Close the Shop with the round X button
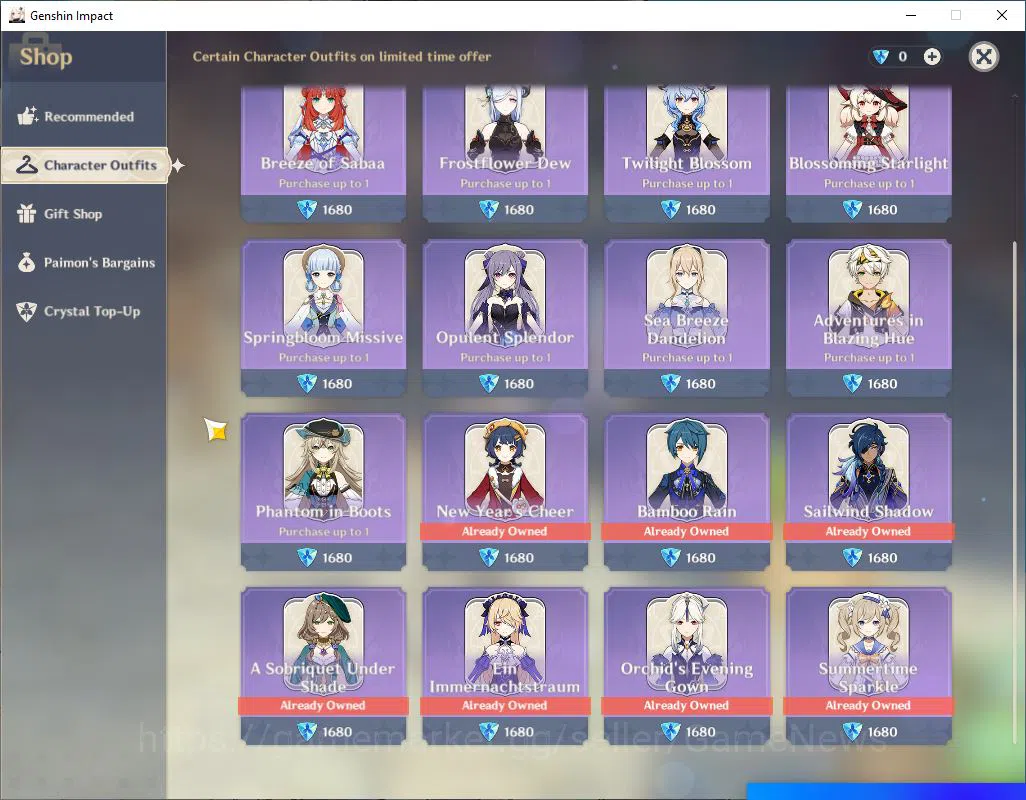The image size is (1026, 800). click(x=983, y=57)
